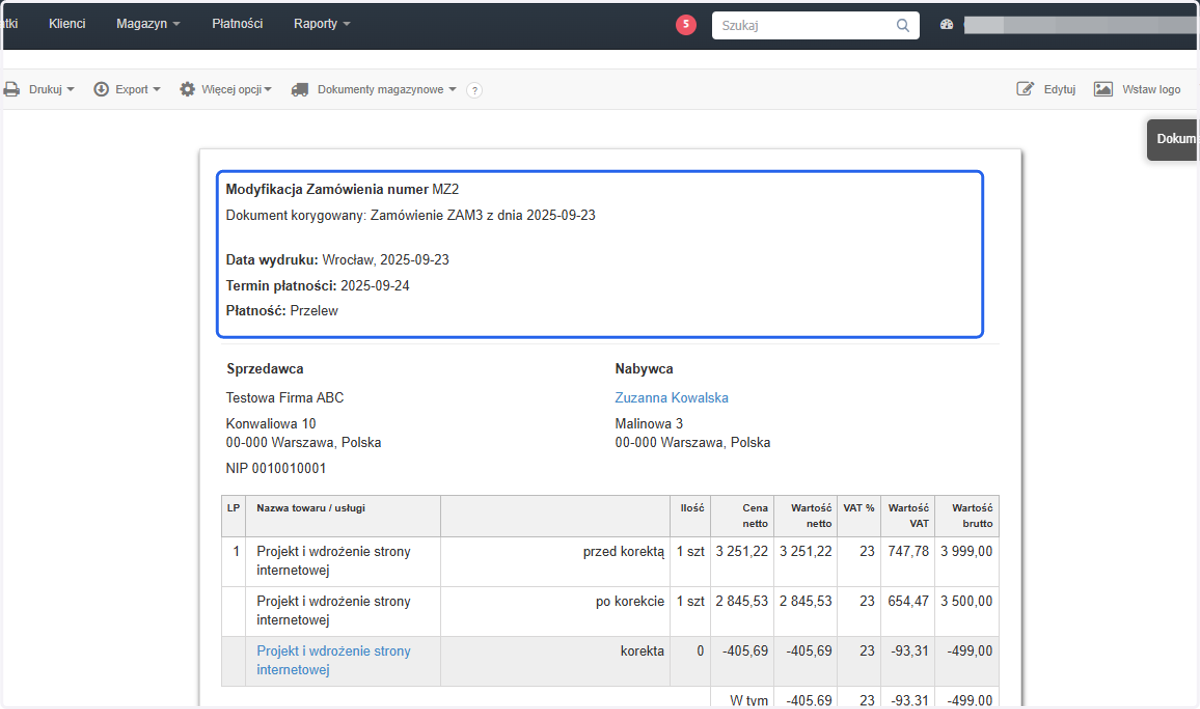Screen dimensions: 1200x709
Task: Click buyer address Malinowa 3
Action: pyautogui.click(x=649, y=424)
